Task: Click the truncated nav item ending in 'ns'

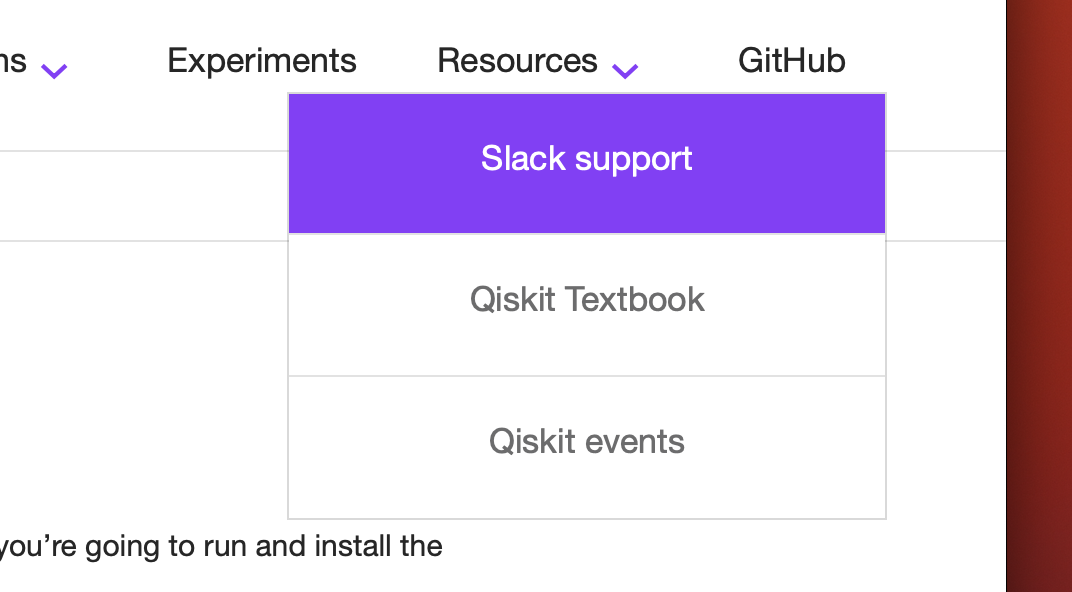Action: pos(15,60)
